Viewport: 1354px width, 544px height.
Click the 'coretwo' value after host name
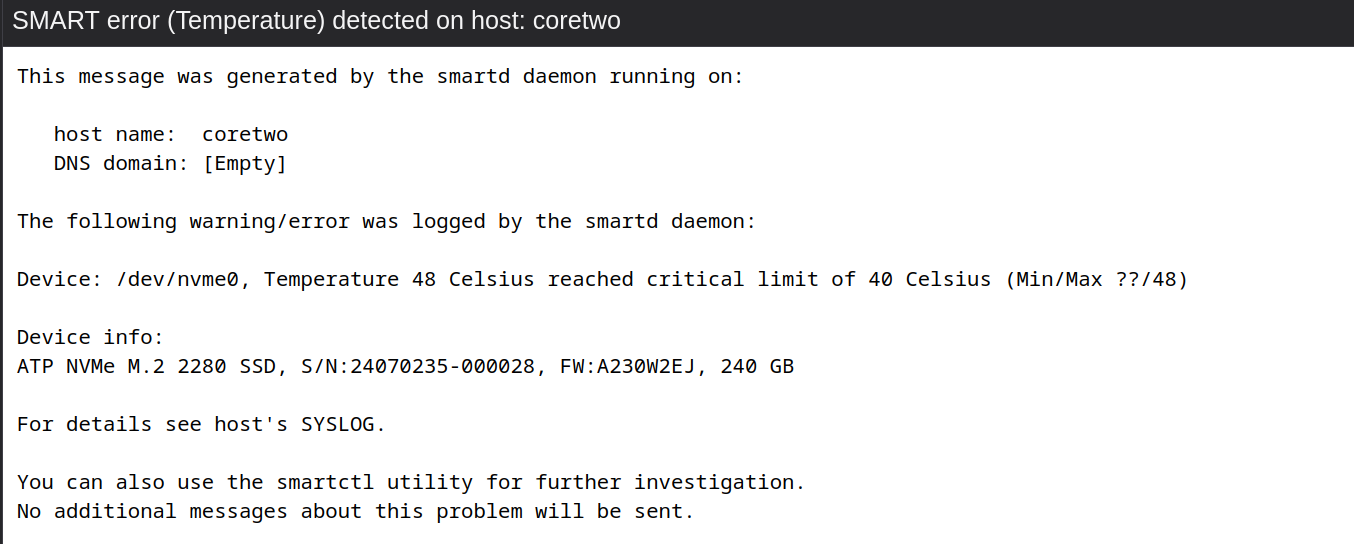[x=245, y=134]
